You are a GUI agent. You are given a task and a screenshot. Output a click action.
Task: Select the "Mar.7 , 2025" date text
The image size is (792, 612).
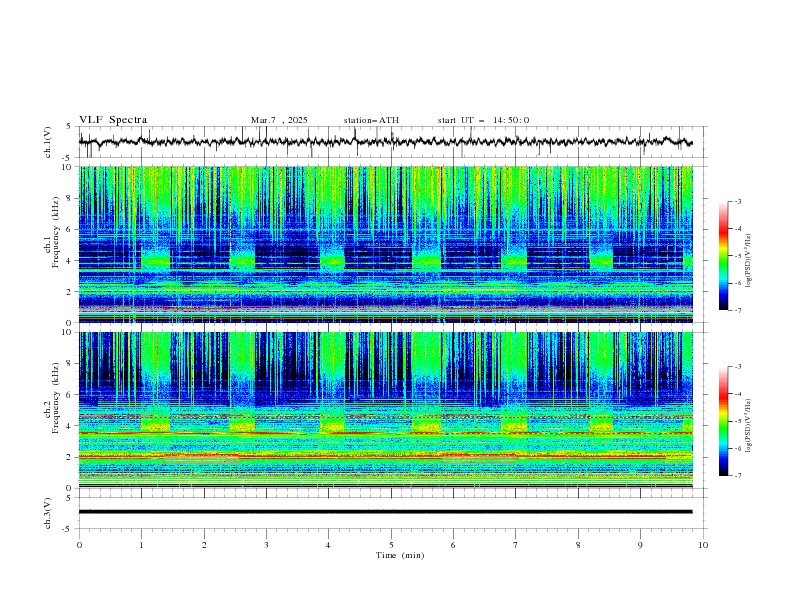point(279,120)
